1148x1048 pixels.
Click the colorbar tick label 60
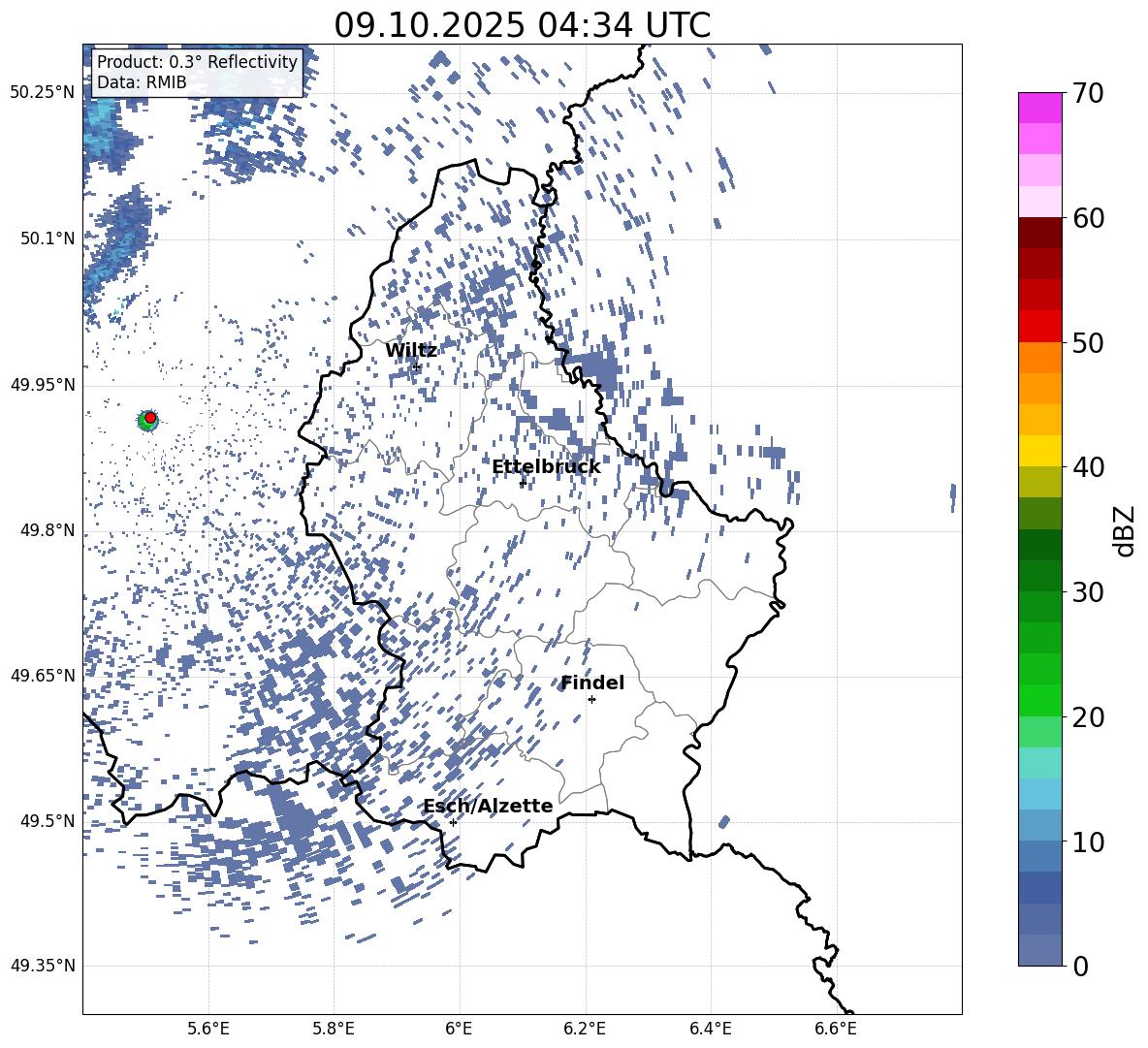(x=1087, y=218)
